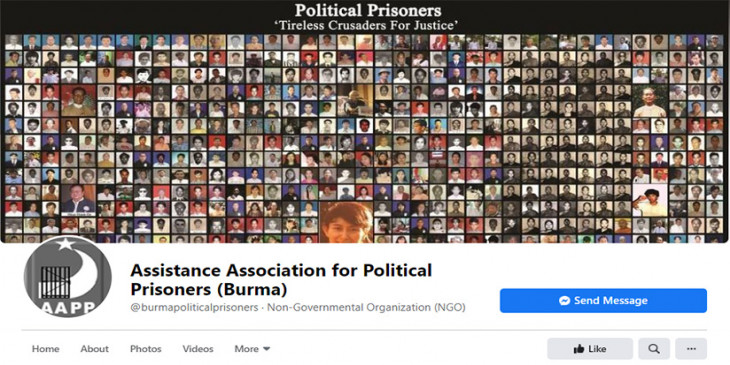Open the three-dots more options button
This screenshot has height=365, width=730.
pos(691,349)
